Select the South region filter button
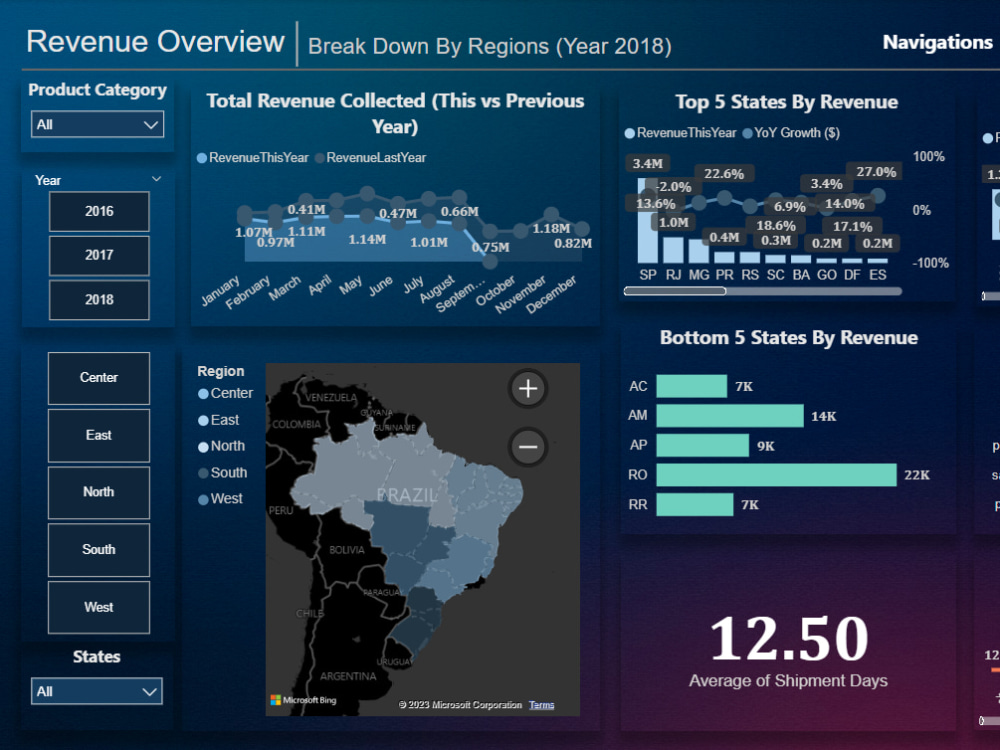 pos(98,549)
